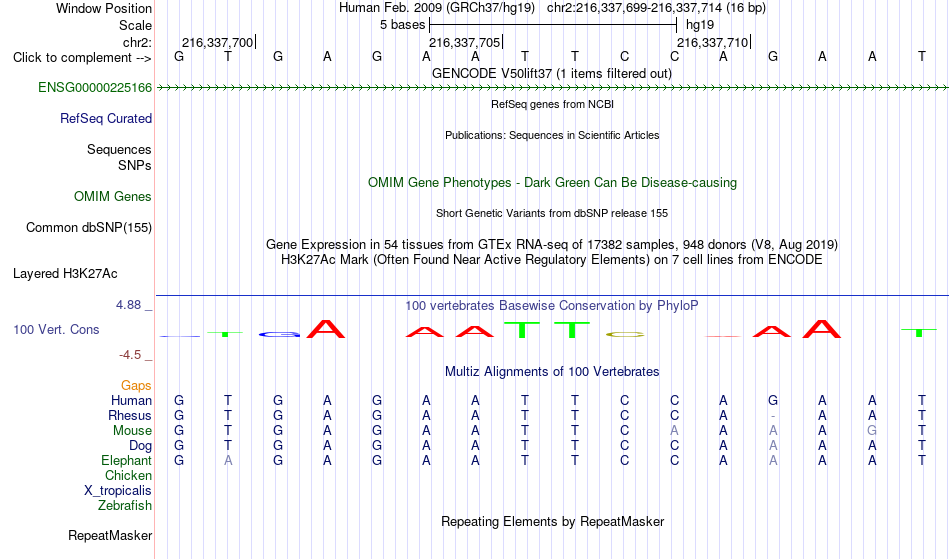Image resolution: width=950 pixels, height=559 pixels.
Task: Click the "Multiz Alignments of 100 Vertebrates" title
Action: [552, 371]
